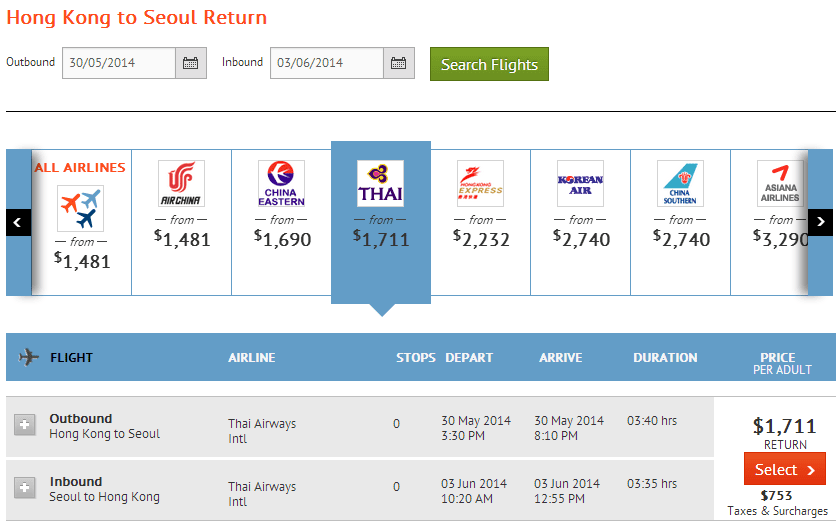Screen dimensions: 839x523
Task: Pick the Hong Kong Express logo
Action: point(480,184)
